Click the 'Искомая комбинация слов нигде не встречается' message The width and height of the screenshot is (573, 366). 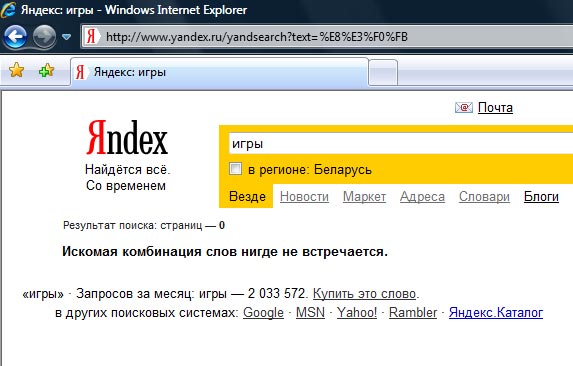(225, 252)
